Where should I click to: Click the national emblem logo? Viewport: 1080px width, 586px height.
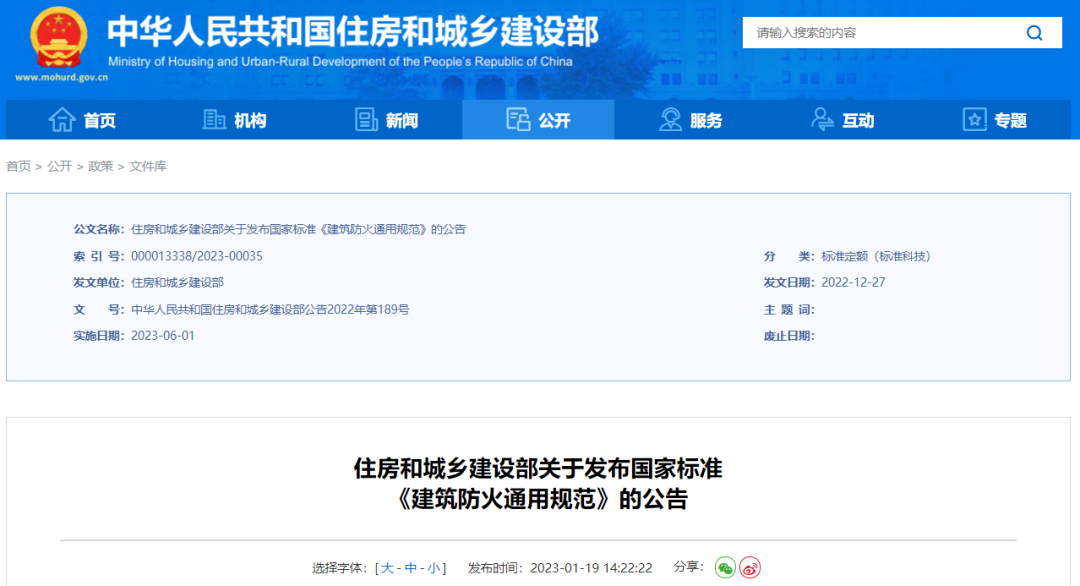58,39
